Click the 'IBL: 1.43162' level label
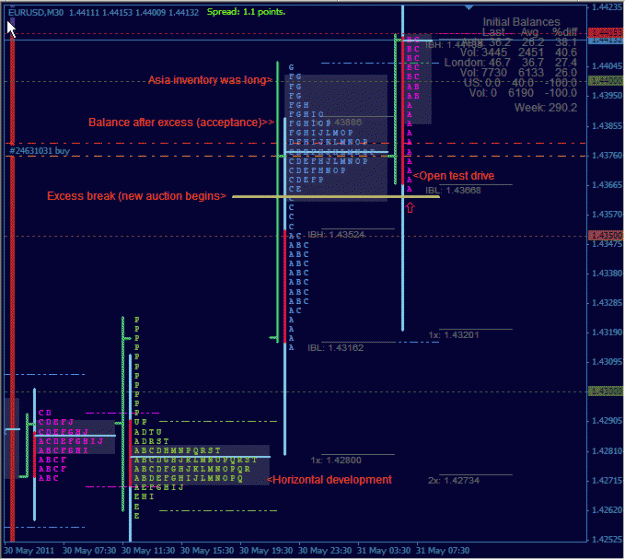The height and width of the screenshot is (560, 625). click(x=336, y=348)
